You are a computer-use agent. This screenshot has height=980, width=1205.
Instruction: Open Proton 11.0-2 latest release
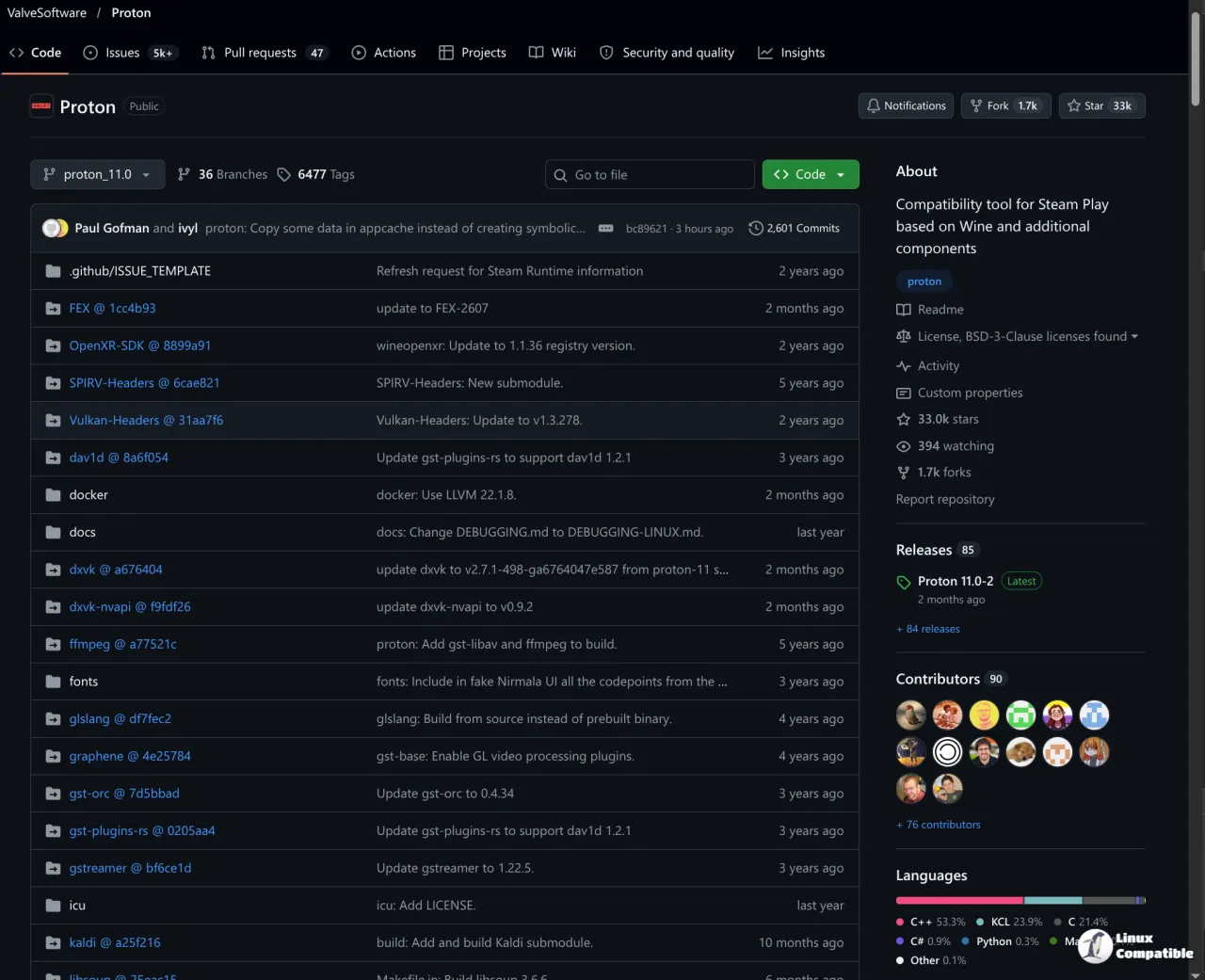click(956, 582)
